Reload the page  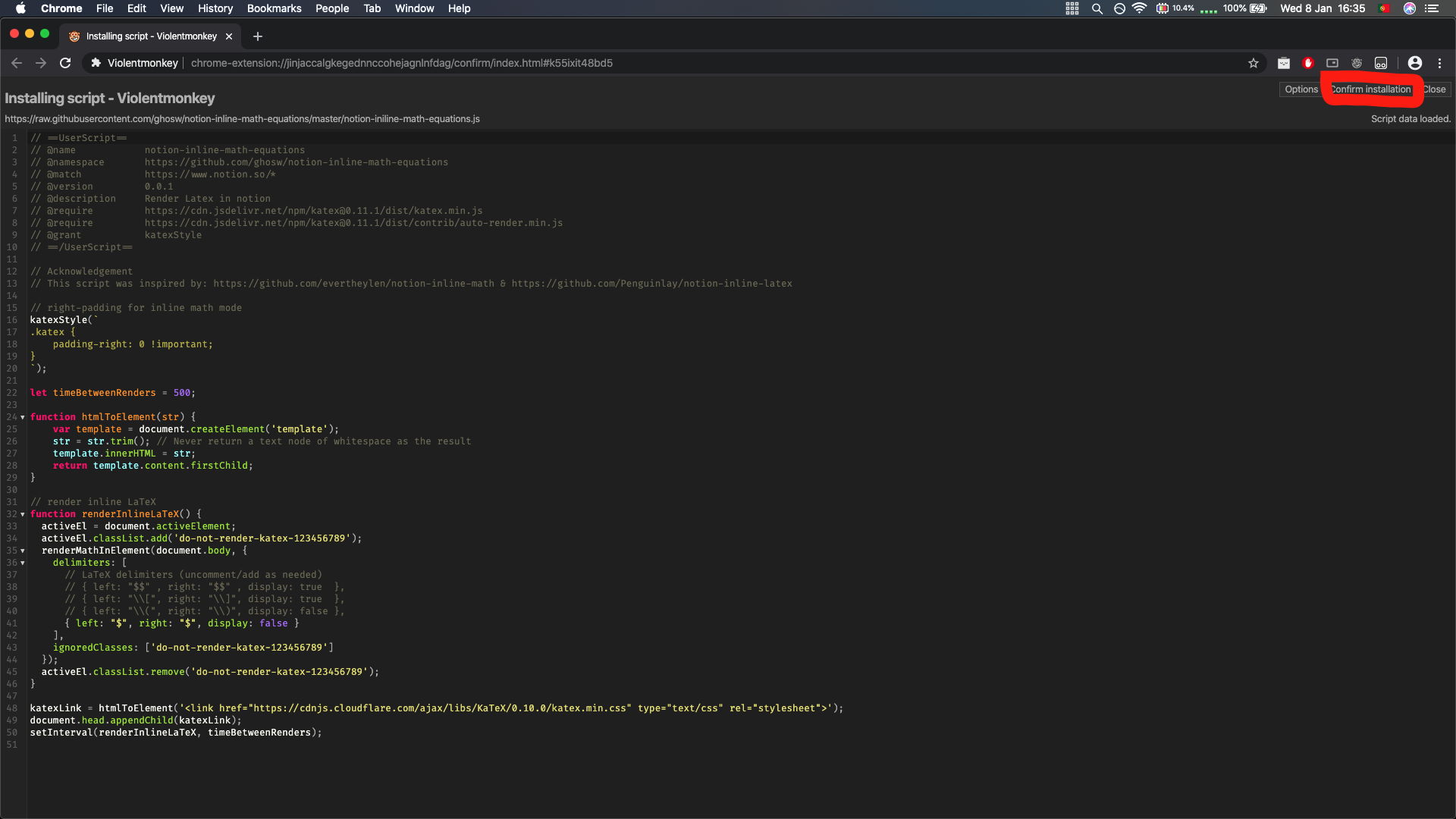click(66, 63)
